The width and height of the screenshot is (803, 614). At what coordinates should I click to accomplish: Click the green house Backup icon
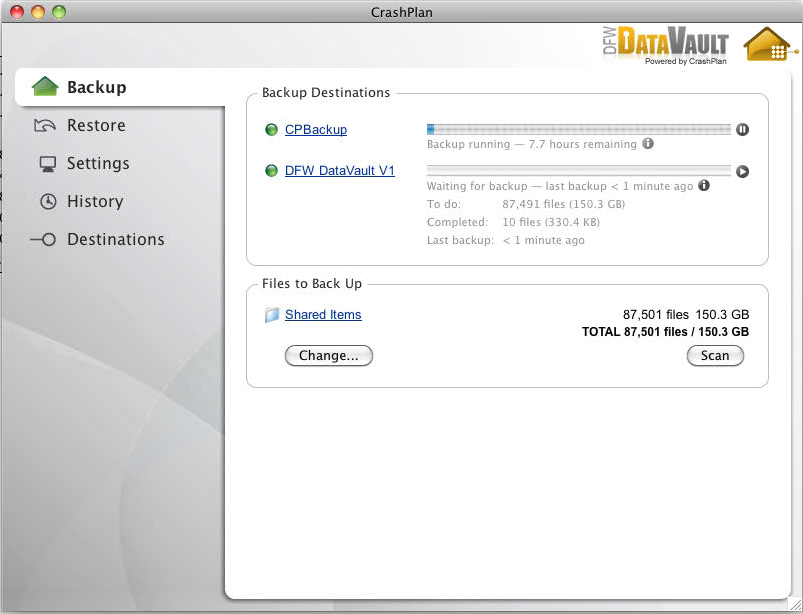pyautogui.click(x=45, y=86)
